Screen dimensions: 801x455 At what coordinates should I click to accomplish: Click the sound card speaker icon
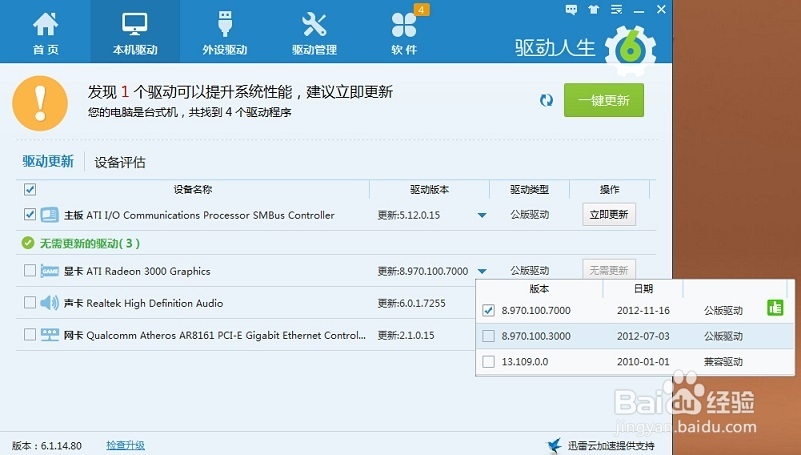50,303
